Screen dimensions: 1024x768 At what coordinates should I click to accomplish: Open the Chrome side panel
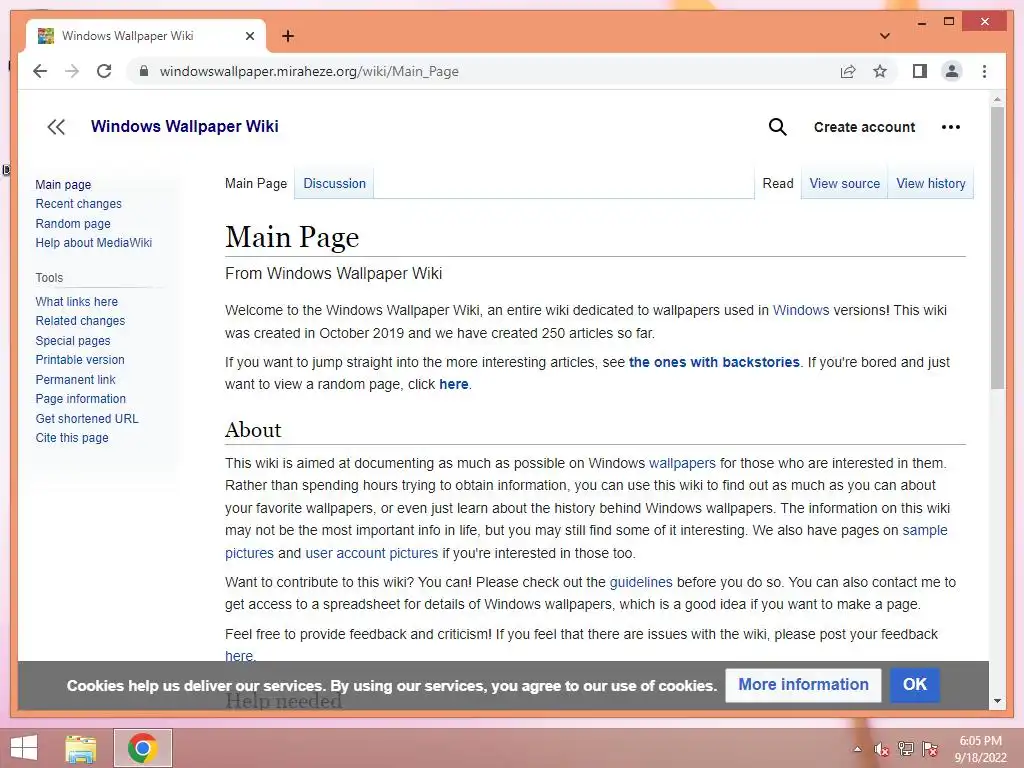click(x=920, y=71)
